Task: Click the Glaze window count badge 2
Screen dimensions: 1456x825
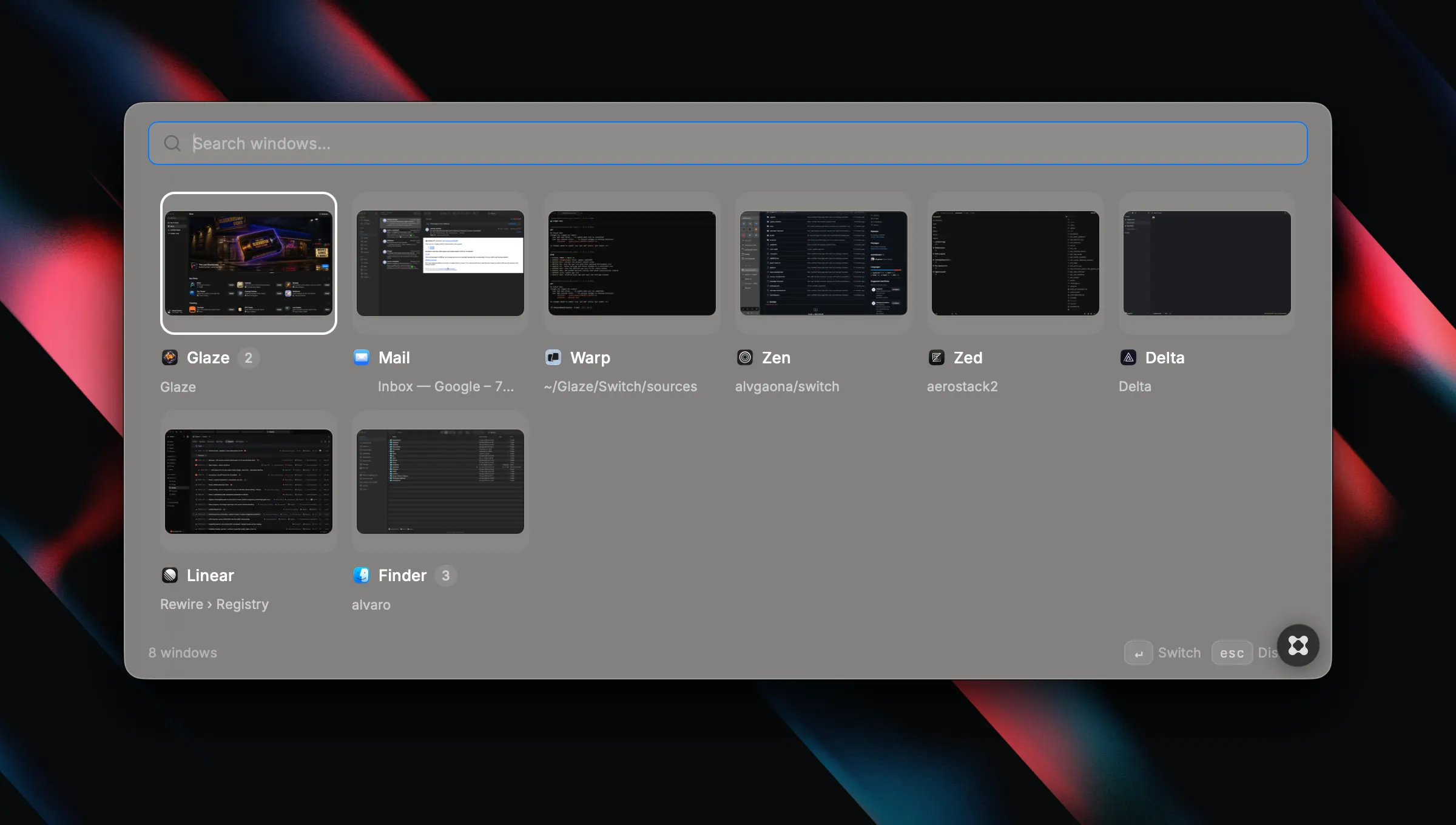Action: pos(248,358)
